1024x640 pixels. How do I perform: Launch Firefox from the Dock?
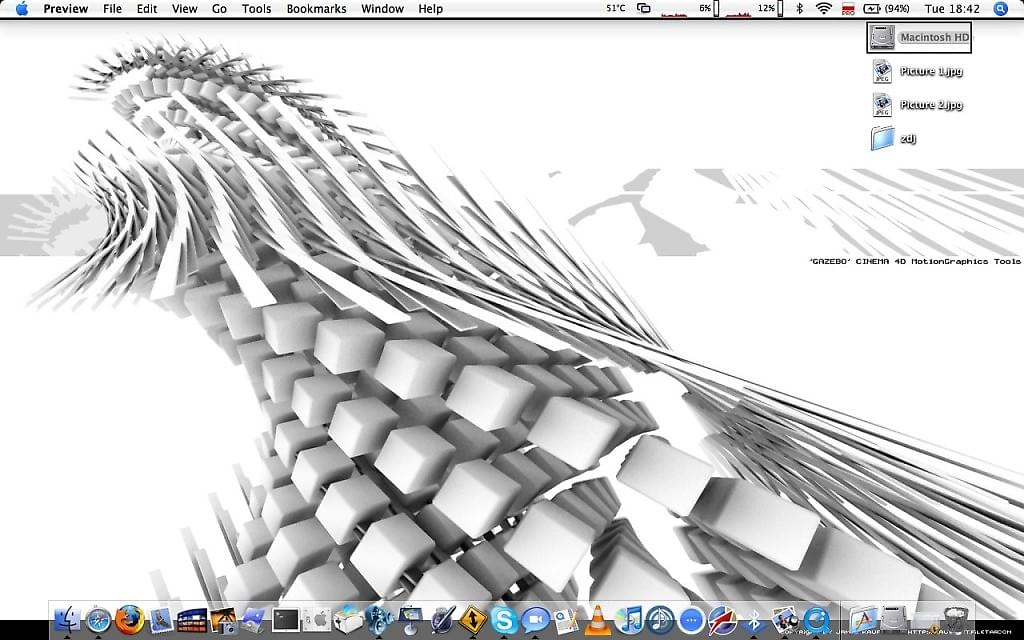(129, 618)
